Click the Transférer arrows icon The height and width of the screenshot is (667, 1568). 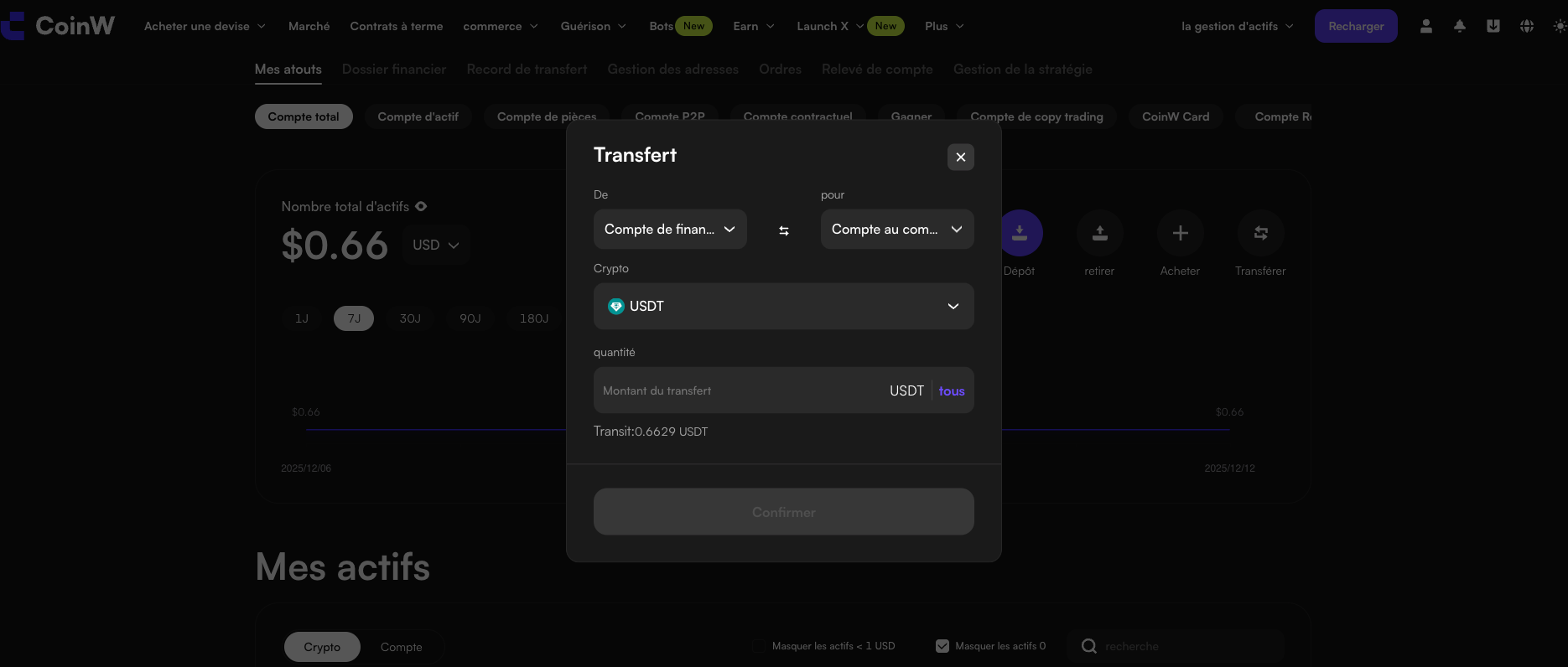coord(1261,233)
